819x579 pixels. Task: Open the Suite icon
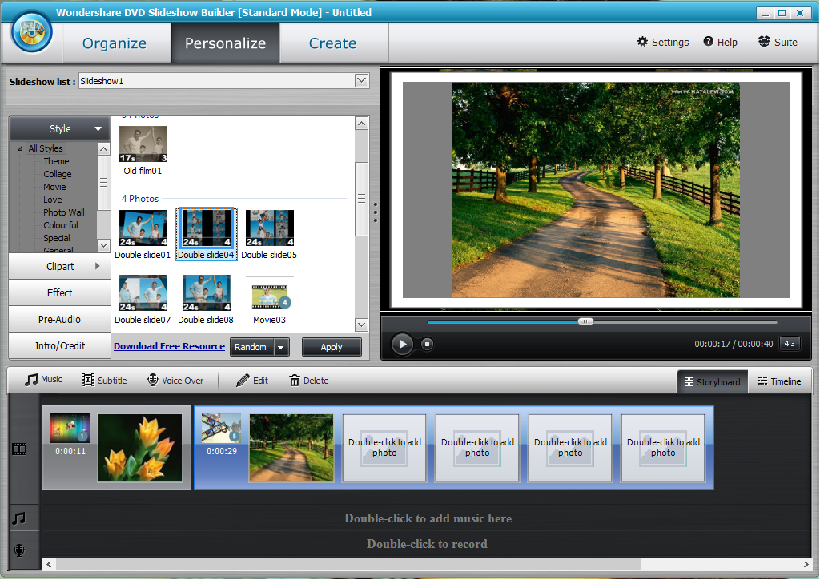(x=764, y=42)
